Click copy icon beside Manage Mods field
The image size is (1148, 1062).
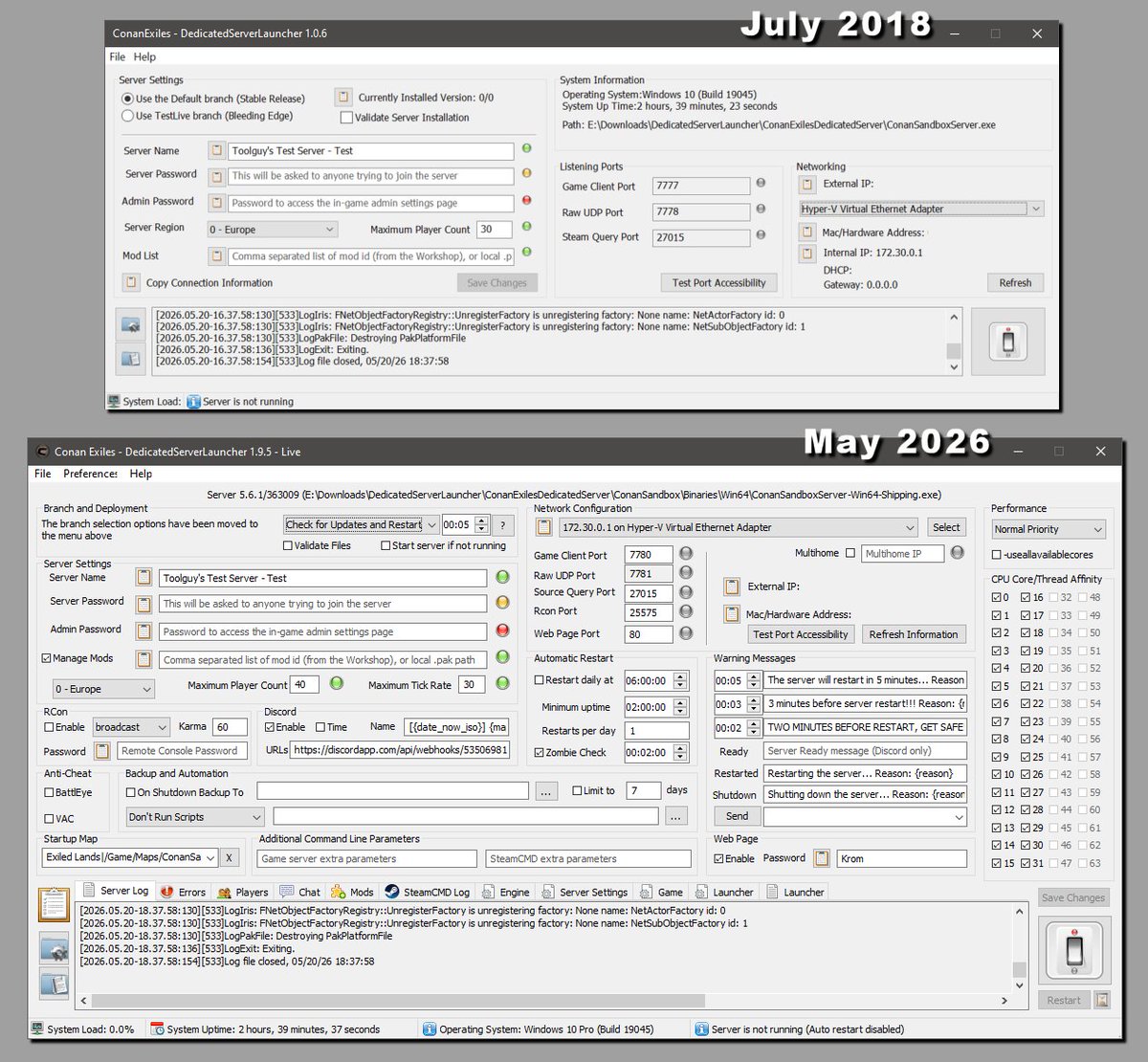coord(143,659)
